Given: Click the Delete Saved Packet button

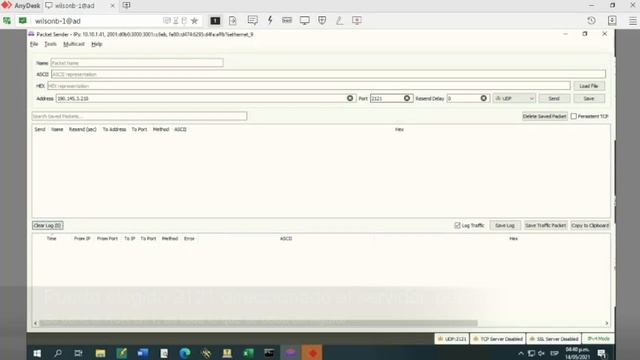Looking at the screenshot, I should pos(544,116).
